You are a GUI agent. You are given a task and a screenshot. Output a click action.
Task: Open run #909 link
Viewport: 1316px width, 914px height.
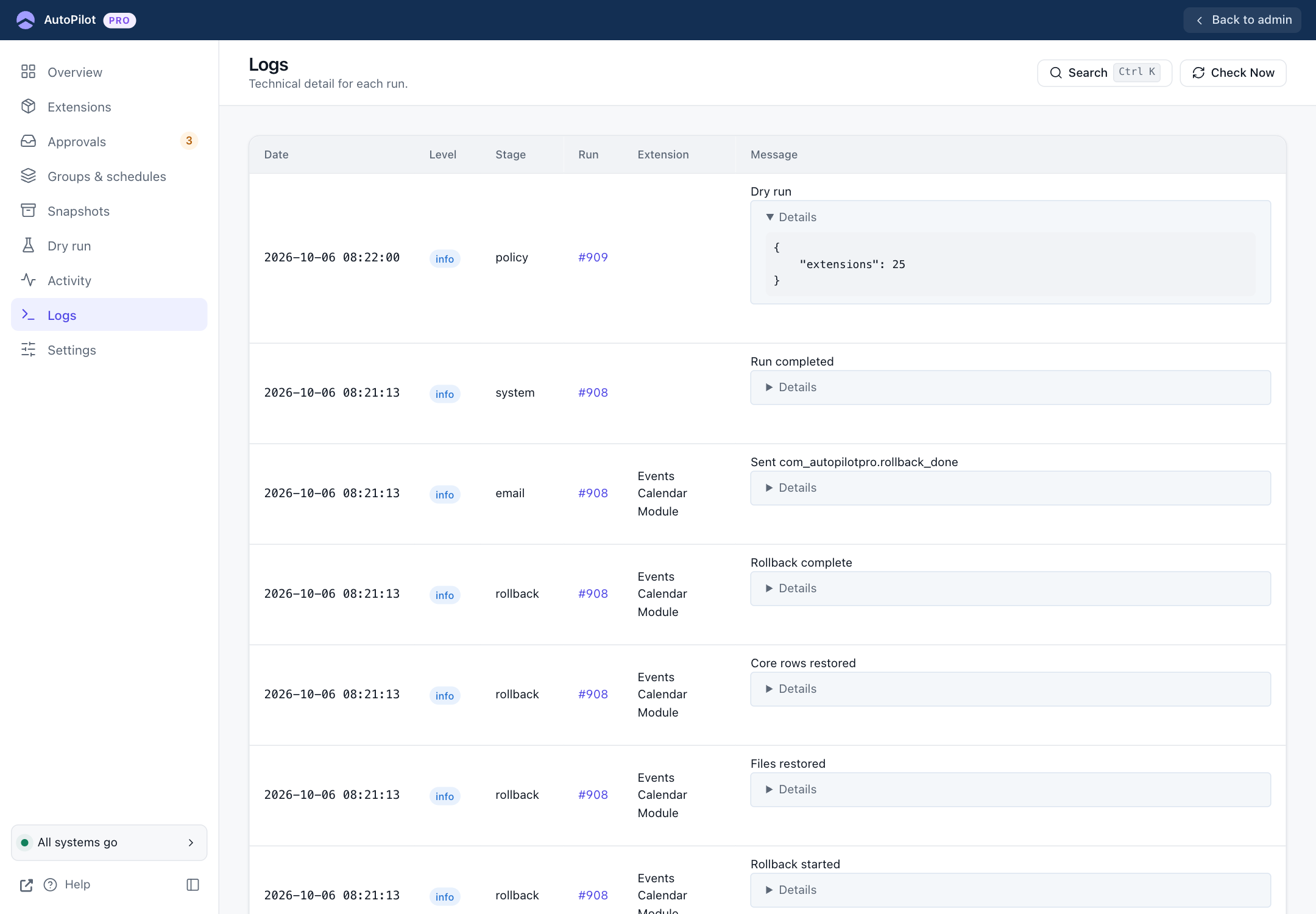(593, 257)
